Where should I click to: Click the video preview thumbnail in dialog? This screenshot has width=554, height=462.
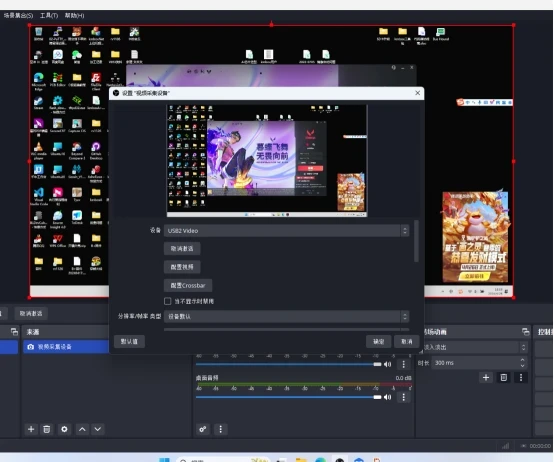(x=267, y=160)
